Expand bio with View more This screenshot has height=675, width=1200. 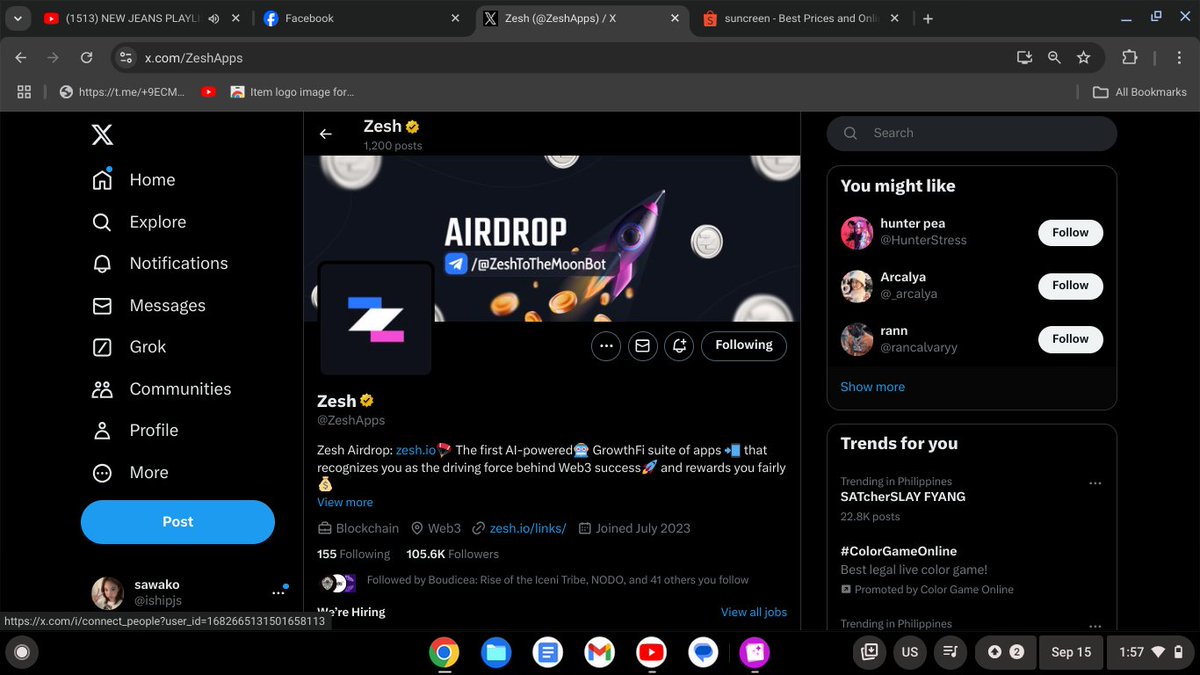click(345, 502)
